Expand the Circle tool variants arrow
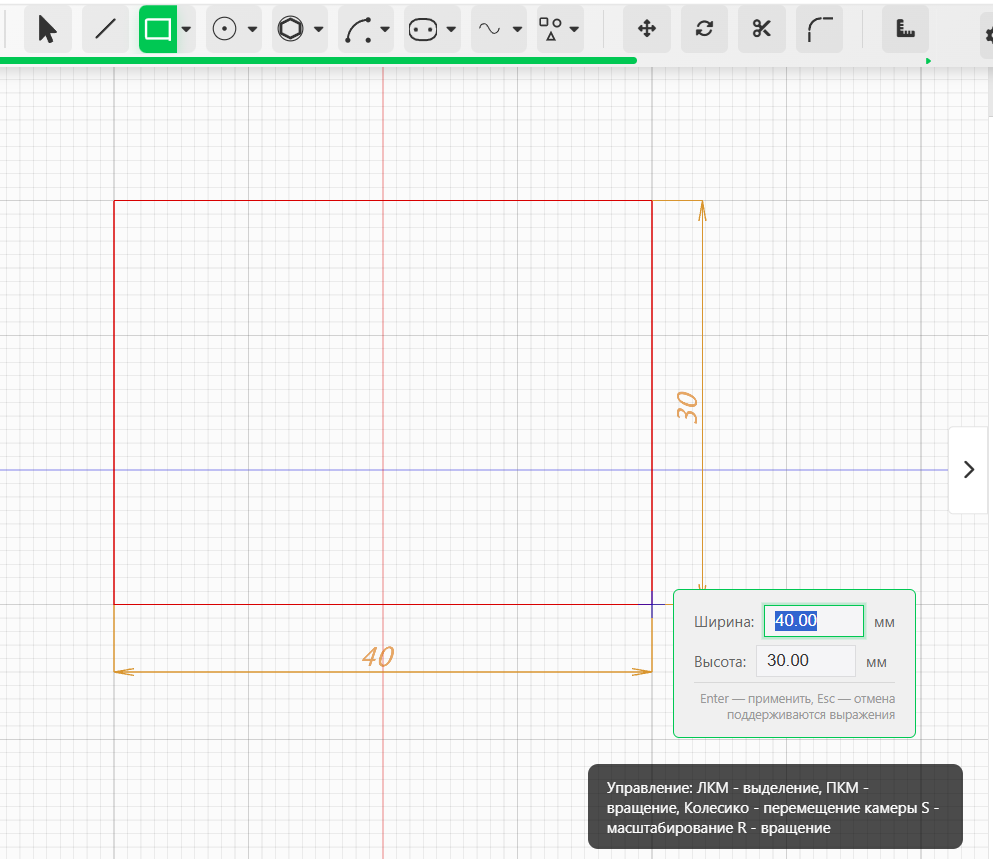The width and height of the screenshot is (993, 859). tap(252, 29)
